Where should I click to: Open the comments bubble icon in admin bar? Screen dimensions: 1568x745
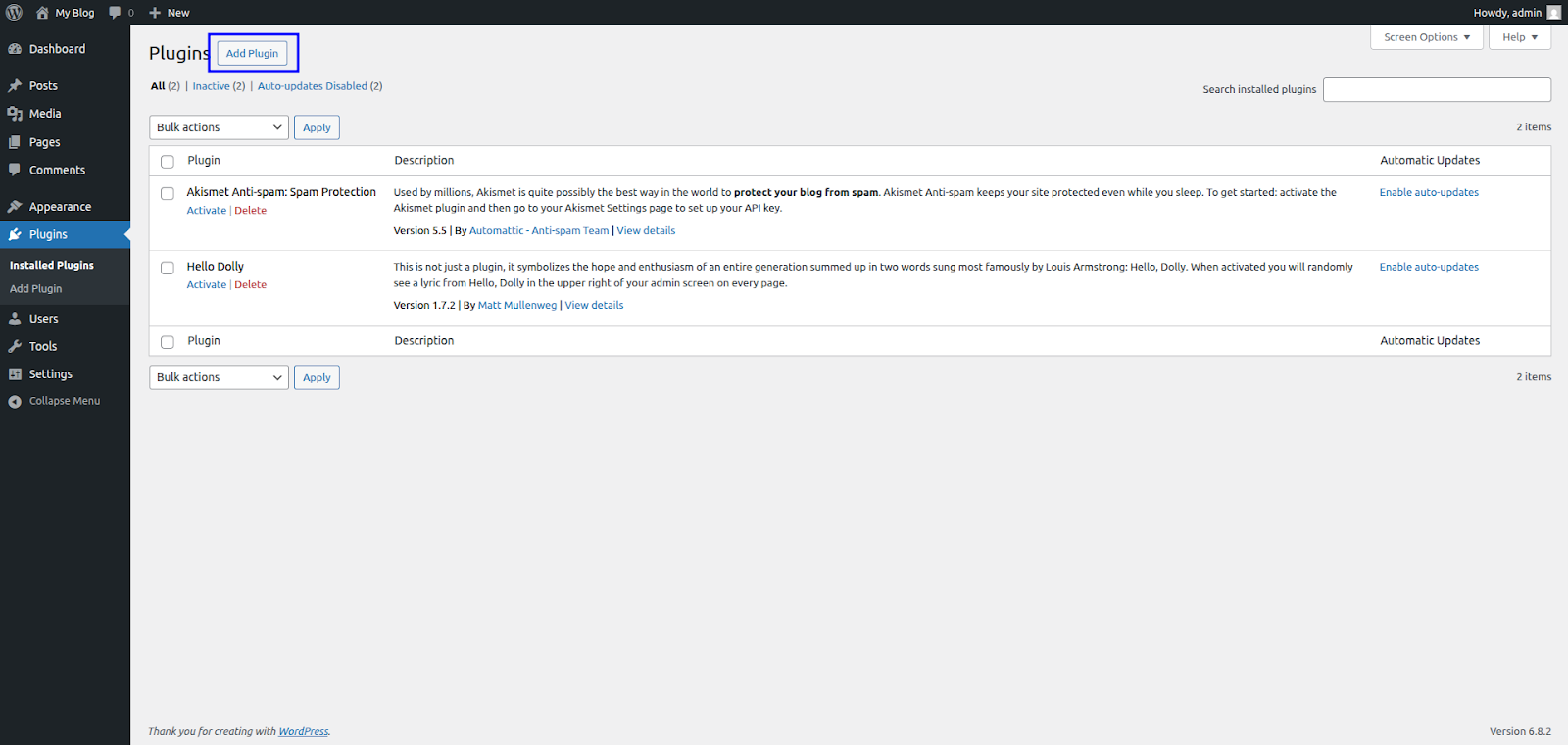(116, 13)
